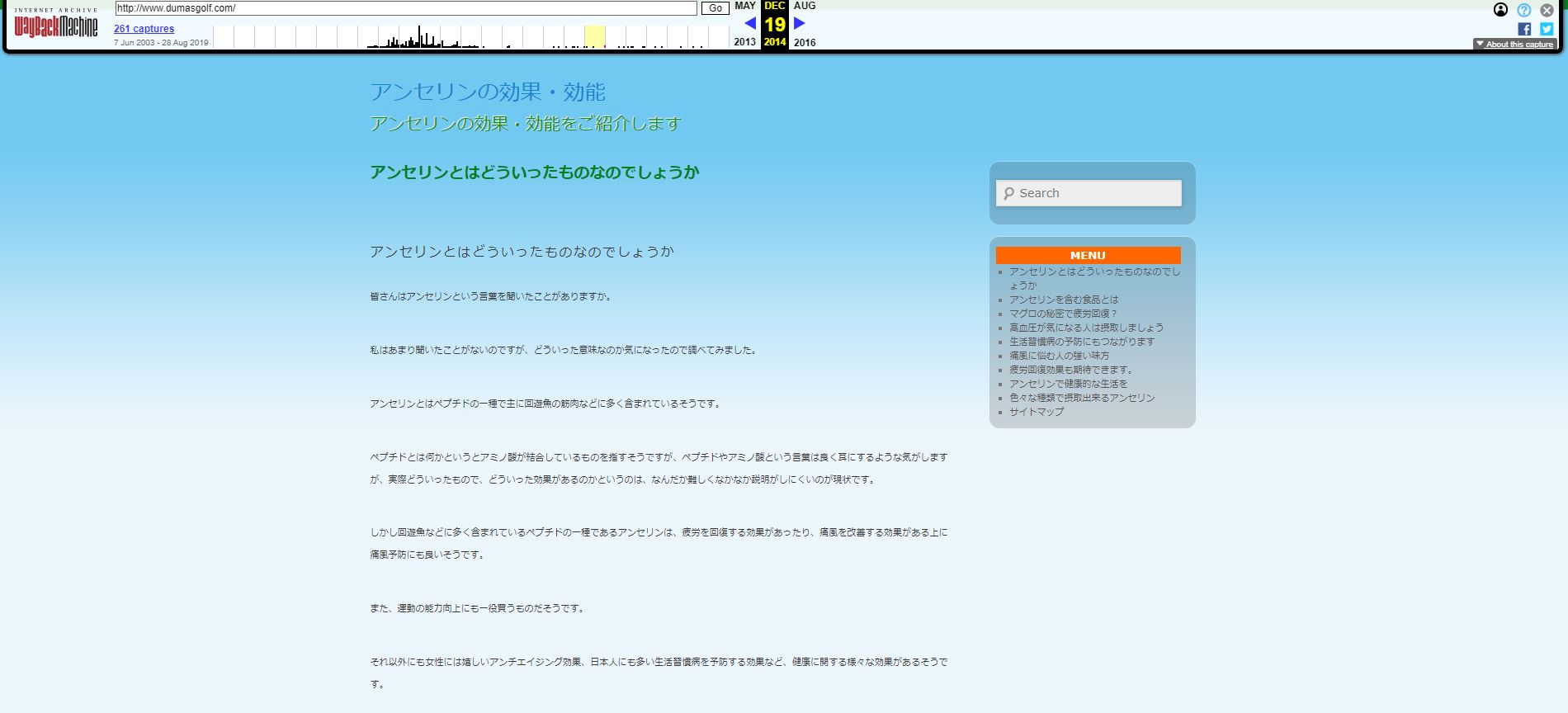Click the Wayback URL input field
This screenshot has width=1568, height=713.
pos(406,8)
